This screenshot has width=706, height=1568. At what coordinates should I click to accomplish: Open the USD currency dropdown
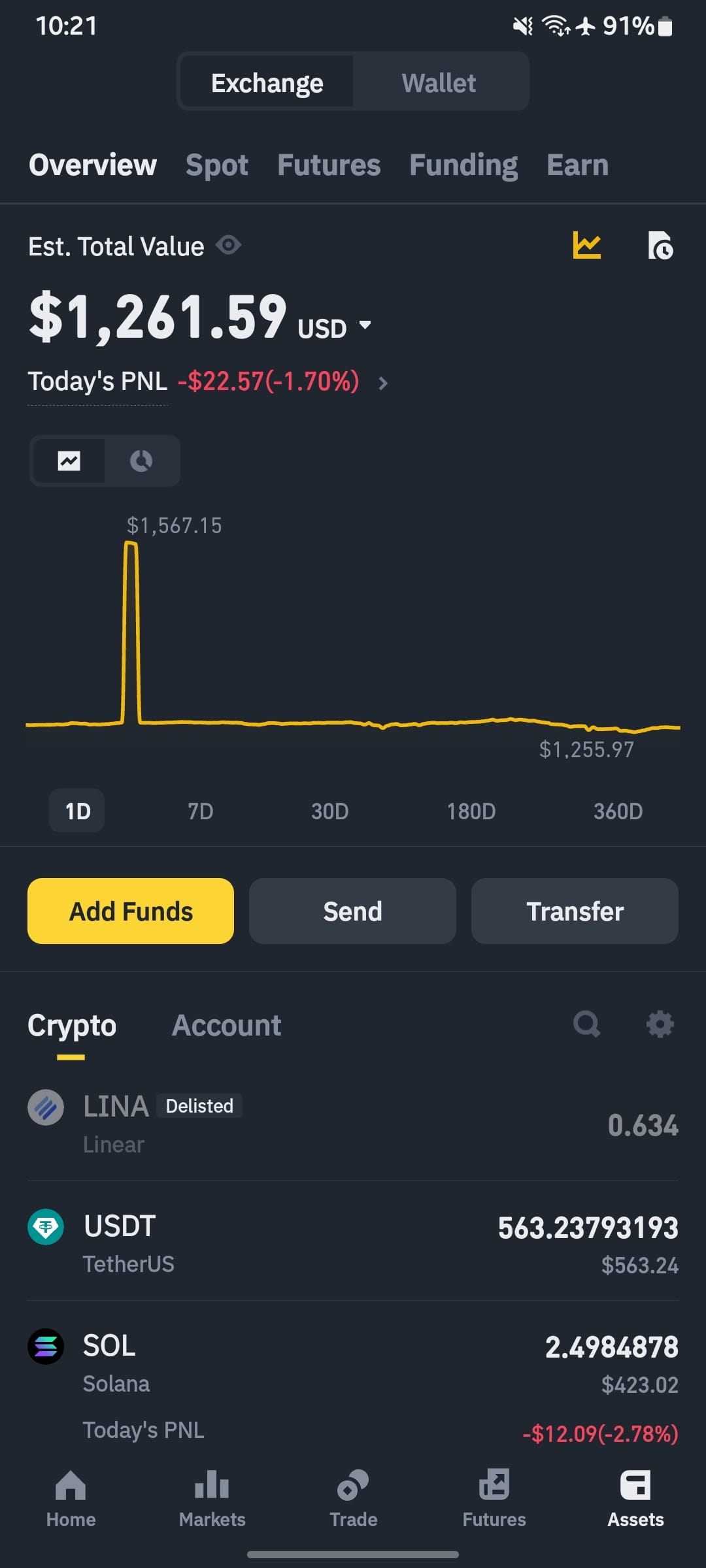pyautogui.click(x=335, y=327)
